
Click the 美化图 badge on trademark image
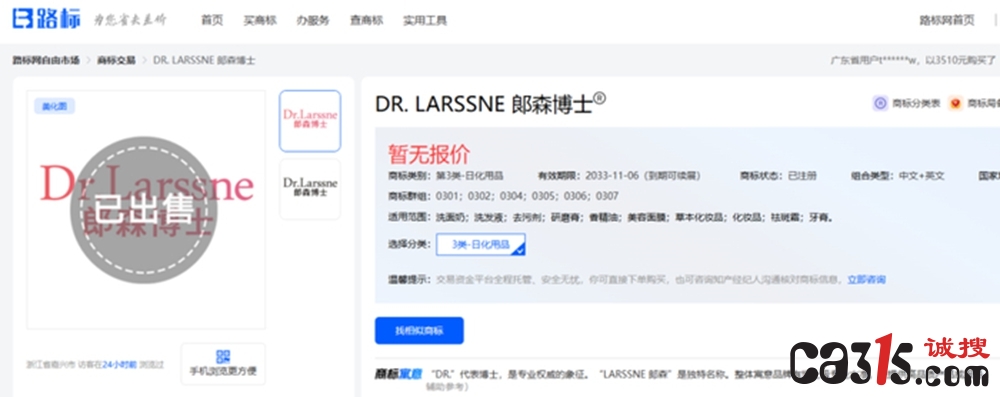[x=54, y=107]
